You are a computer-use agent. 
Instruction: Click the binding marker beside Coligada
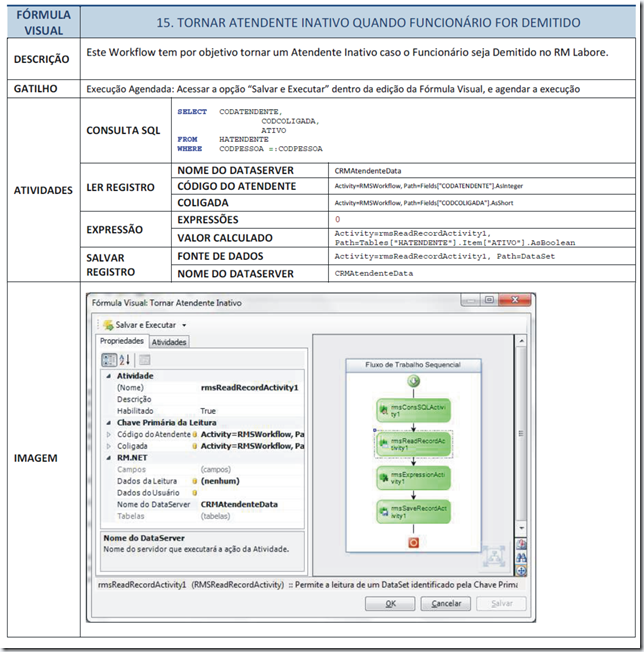pyautogui.click(x=195, y=446)
